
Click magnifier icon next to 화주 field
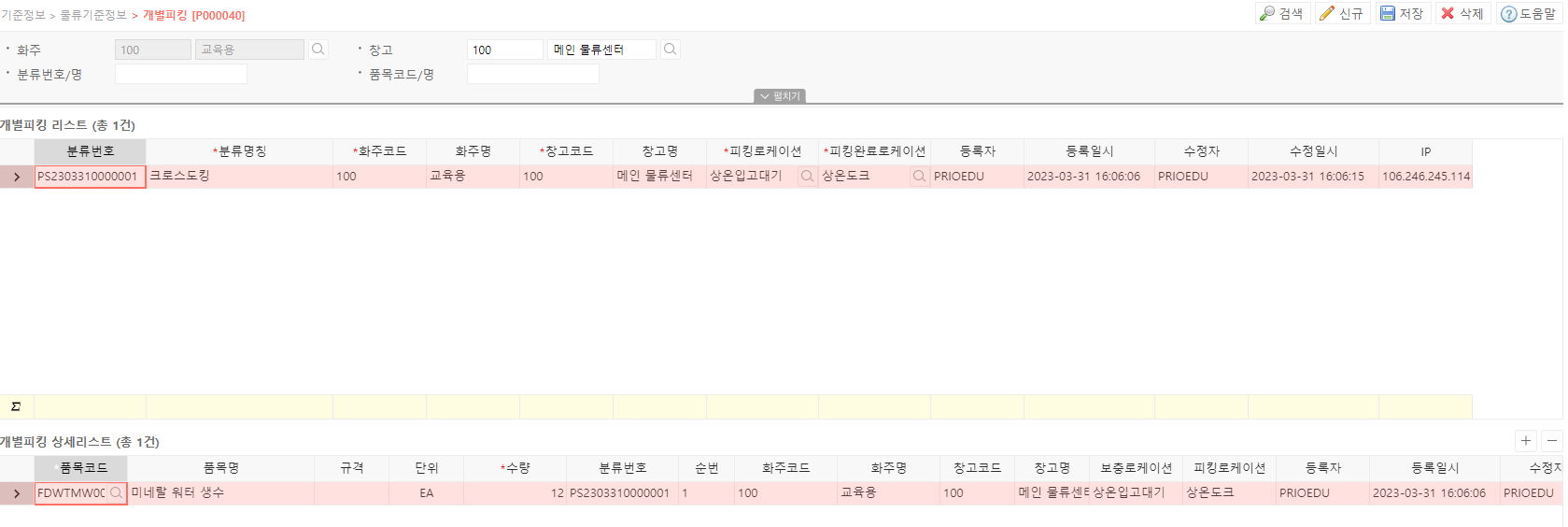click(x=318, y=50)
